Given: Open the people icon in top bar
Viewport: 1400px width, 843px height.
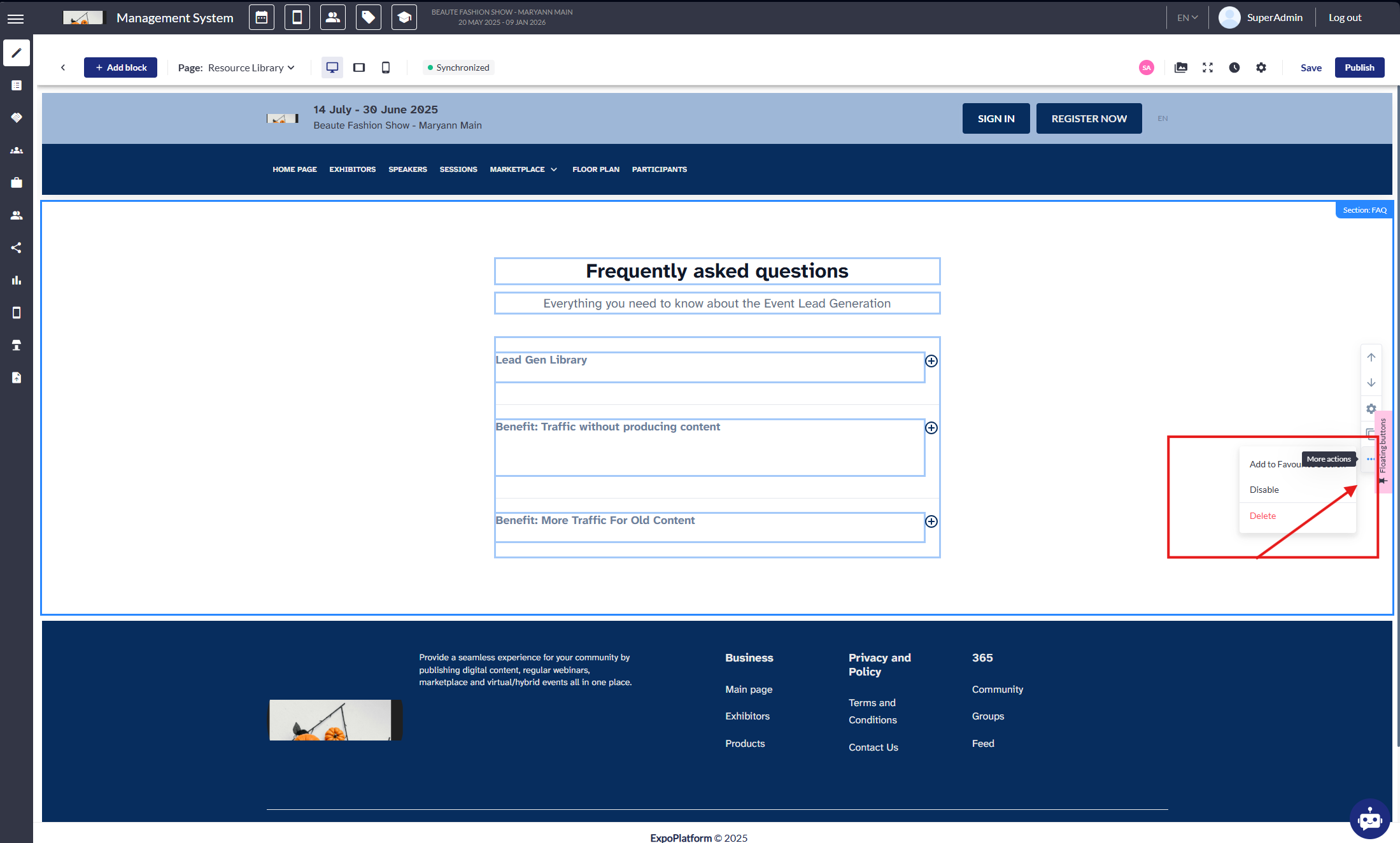Looking at the screenshot, I should pyautogui.click(x=333, y=17).
